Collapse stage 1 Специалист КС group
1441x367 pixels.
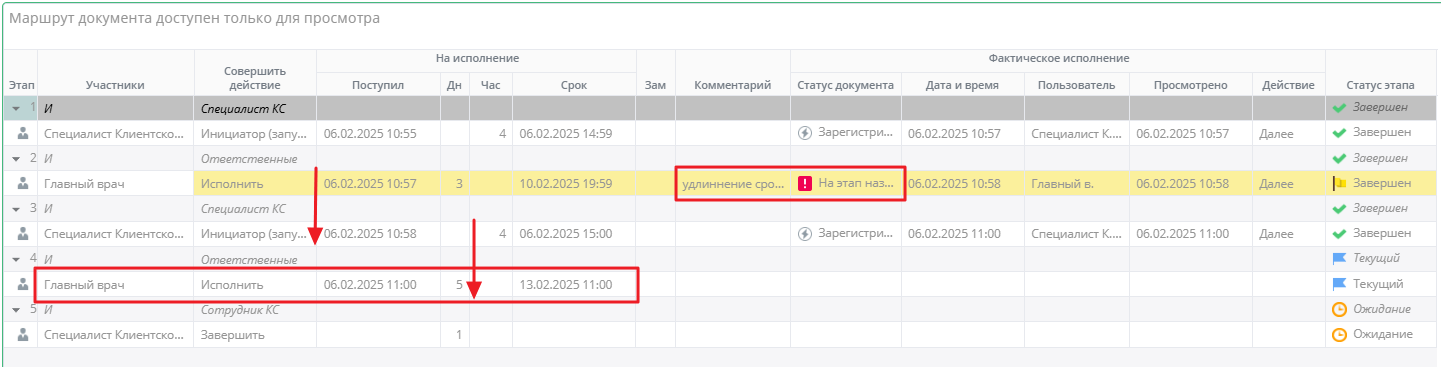tap(15, 108)
